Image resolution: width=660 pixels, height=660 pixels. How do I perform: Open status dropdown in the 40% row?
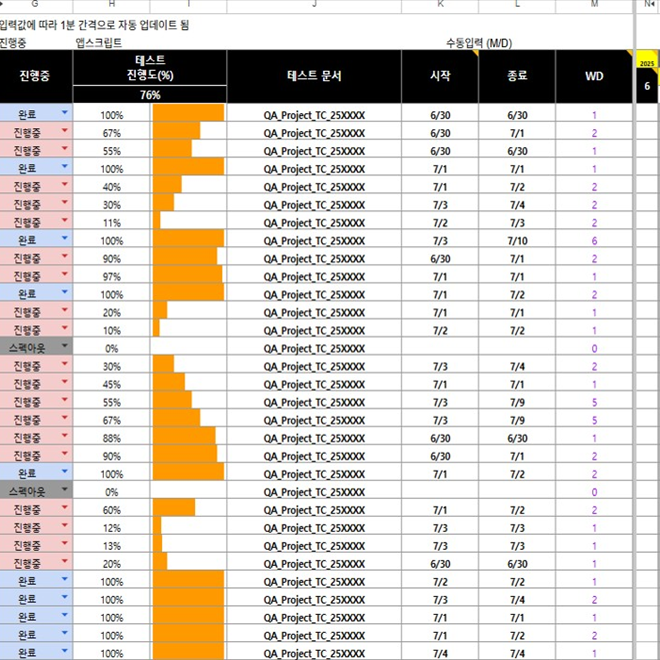pos(64,184)
